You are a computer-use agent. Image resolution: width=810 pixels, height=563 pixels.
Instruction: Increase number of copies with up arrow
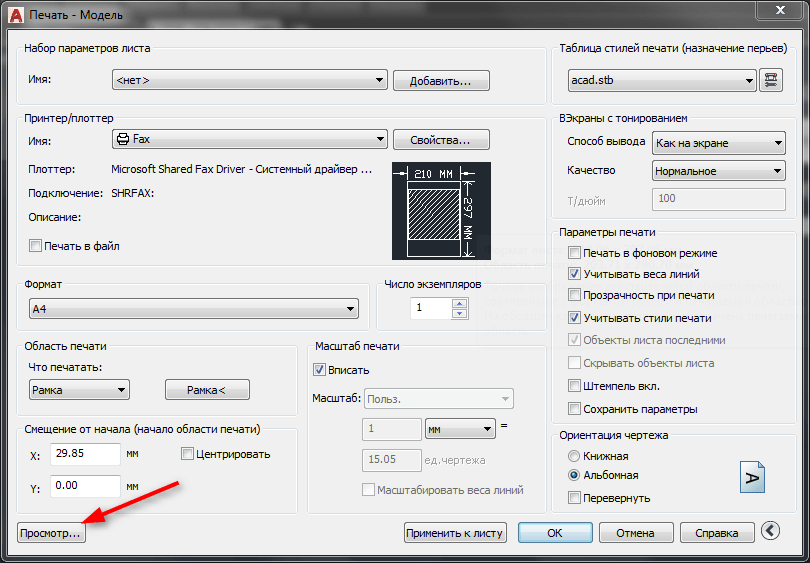pos(460,303)
